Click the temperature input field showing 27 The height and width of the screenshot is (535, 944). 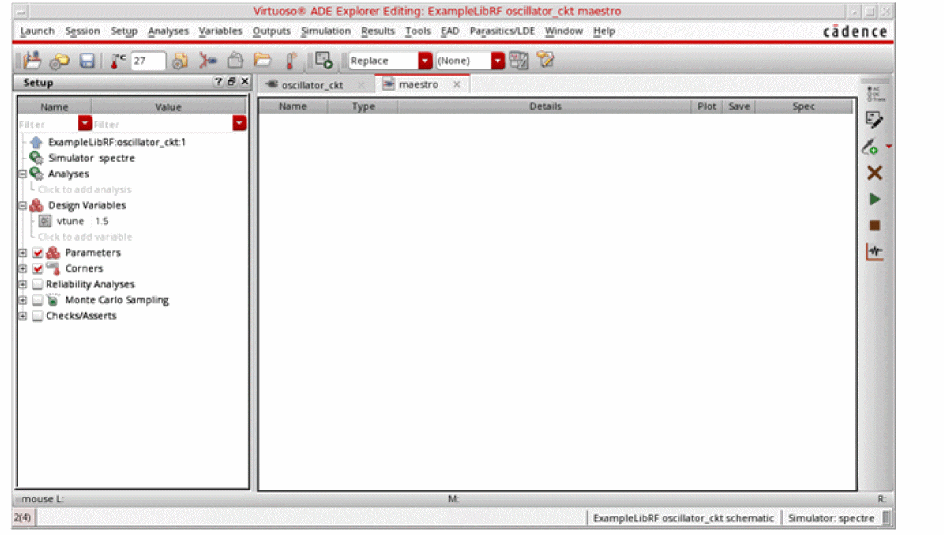click(148, 61)
